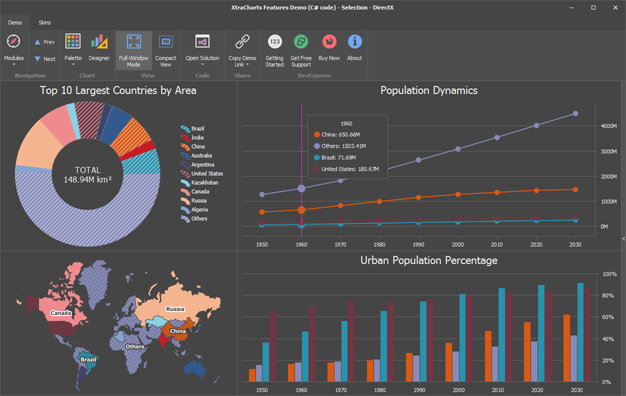Go to Prev demo

pos(44,42)
